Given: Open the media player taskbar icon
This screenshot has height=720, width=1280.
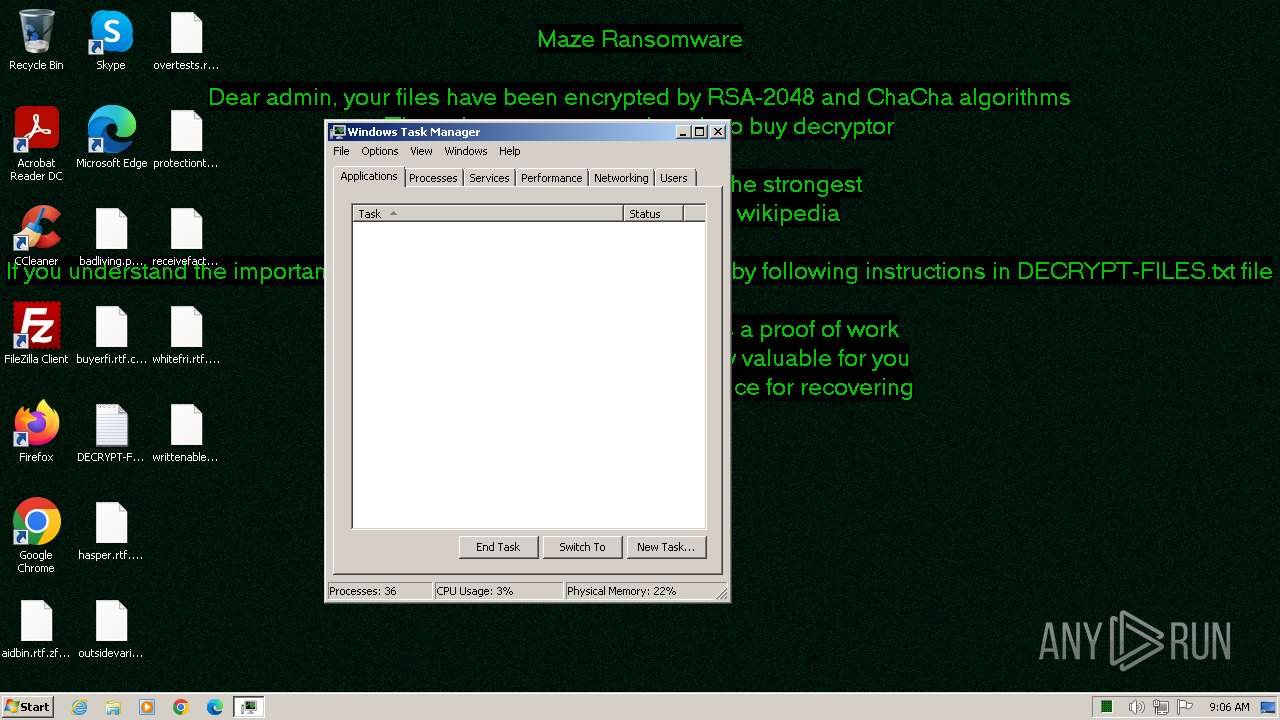Looking at the screenshot, I should [147, 707].
